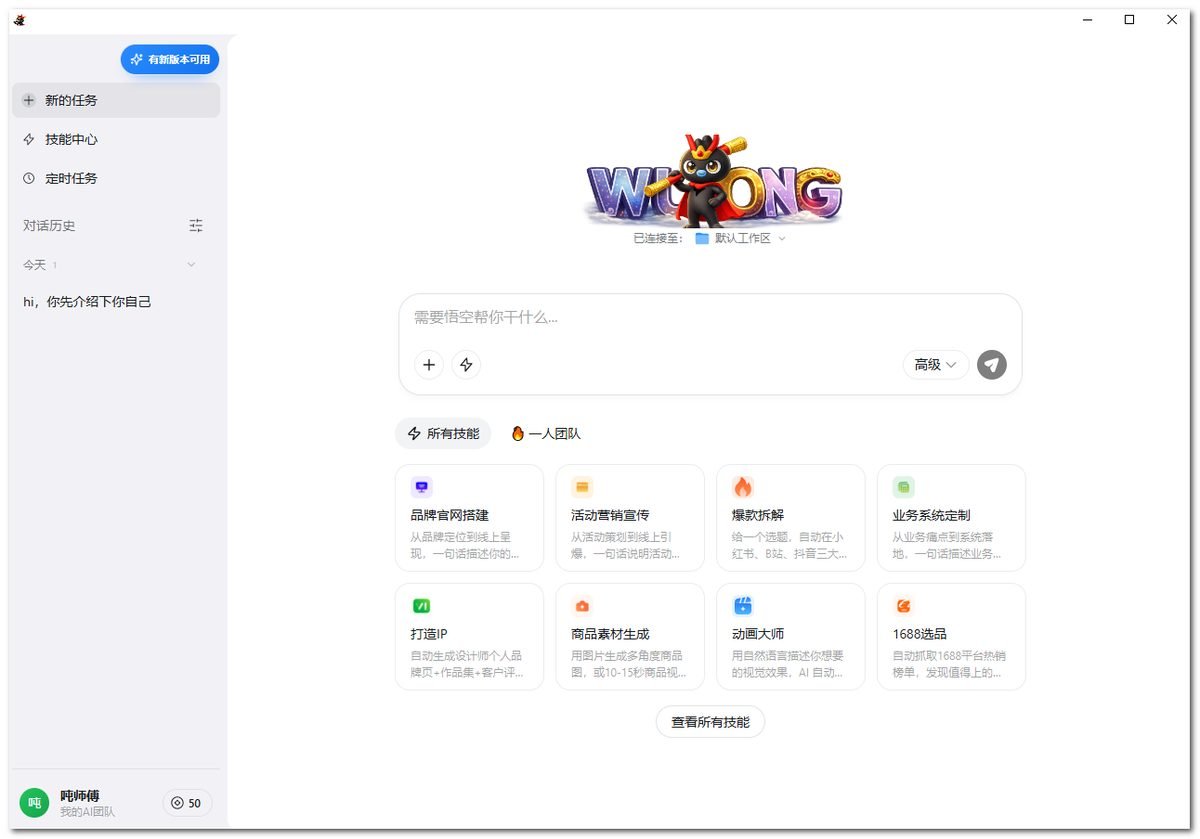Open 技能中心 in the sidebar
This screenshot has height=839, width=1200.
[116, 139]
